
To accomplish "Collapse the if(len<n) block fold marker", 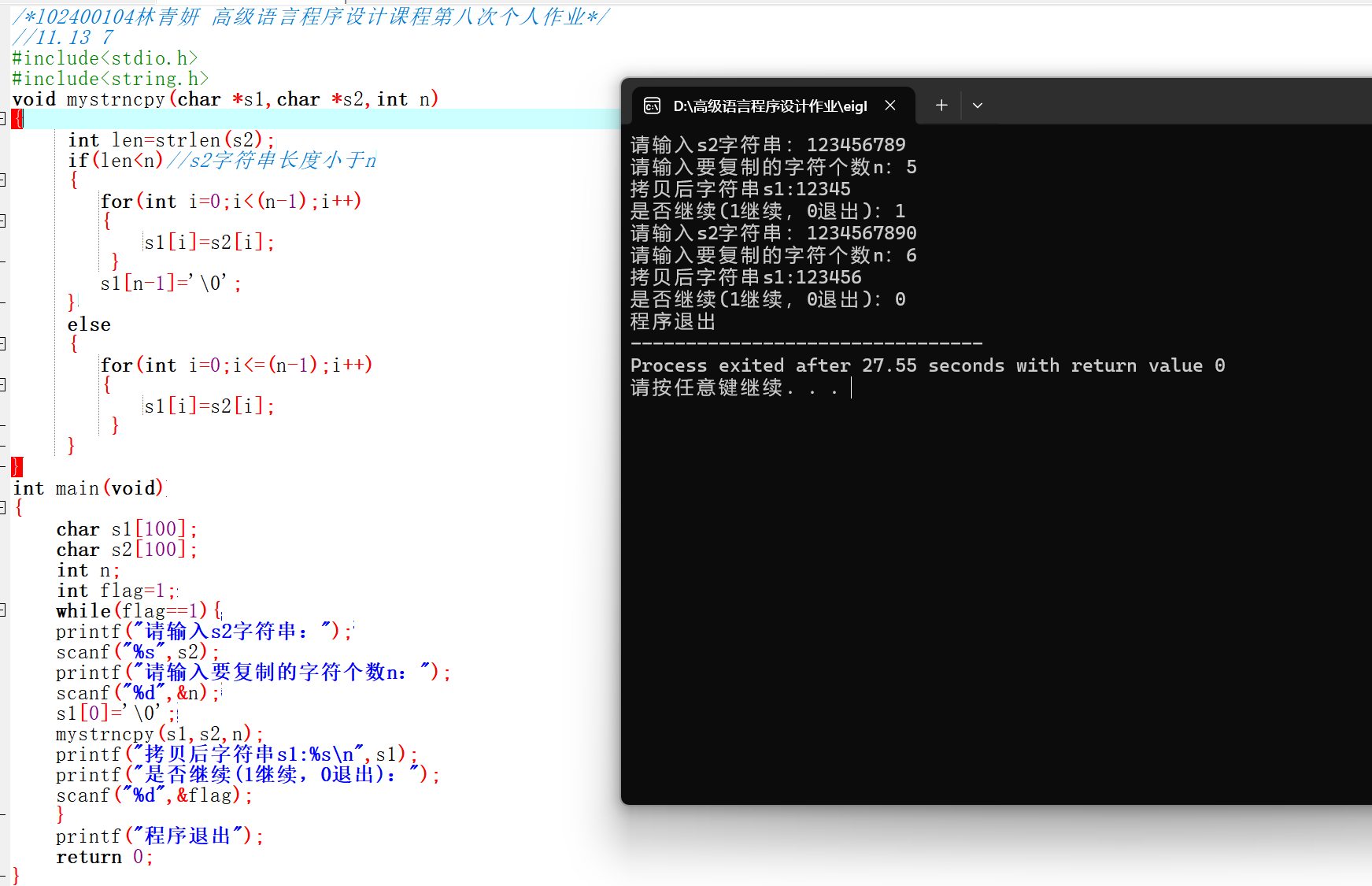I will click(x=2, y=180).
